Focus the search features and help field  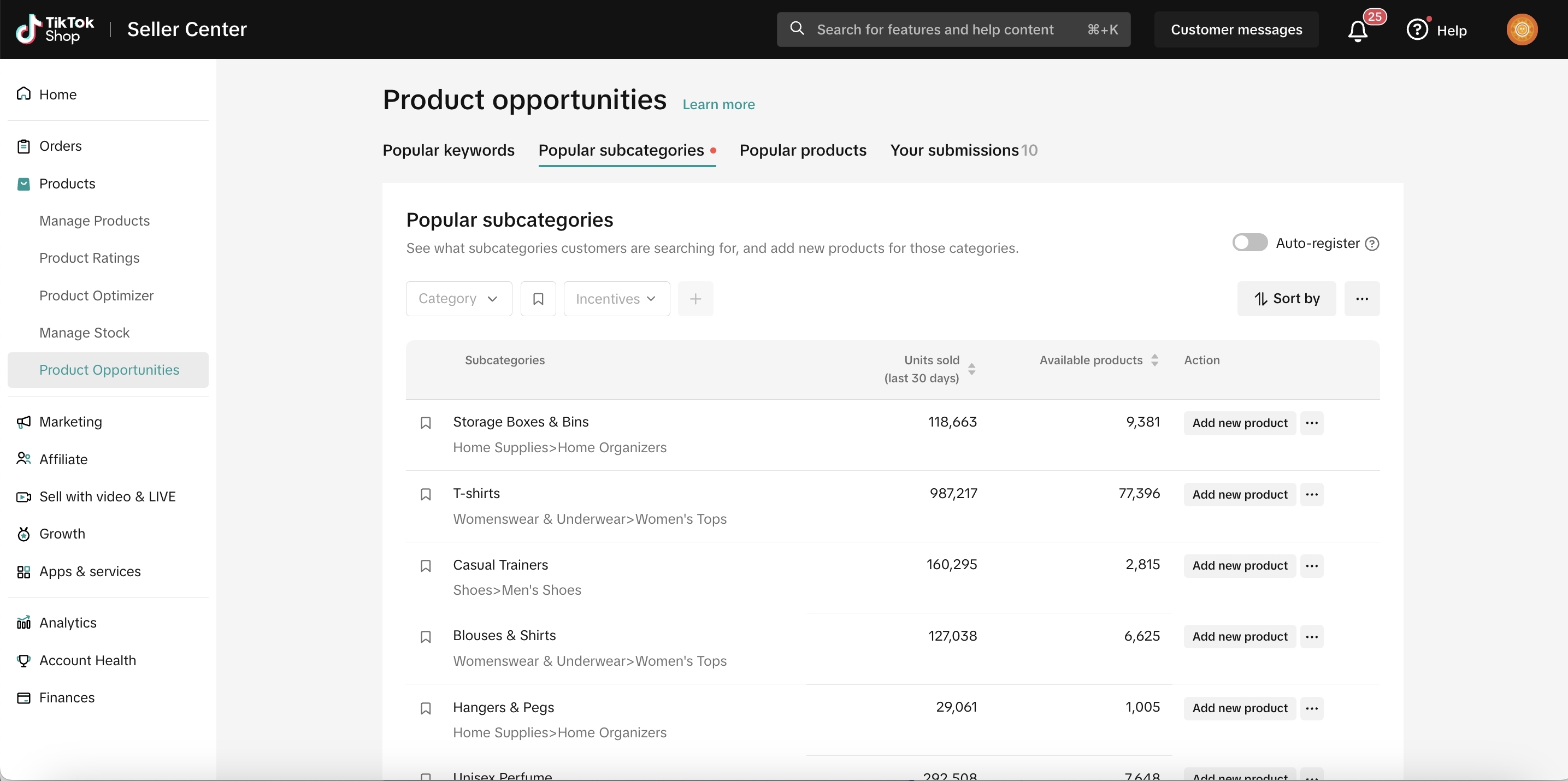point(953,30)
